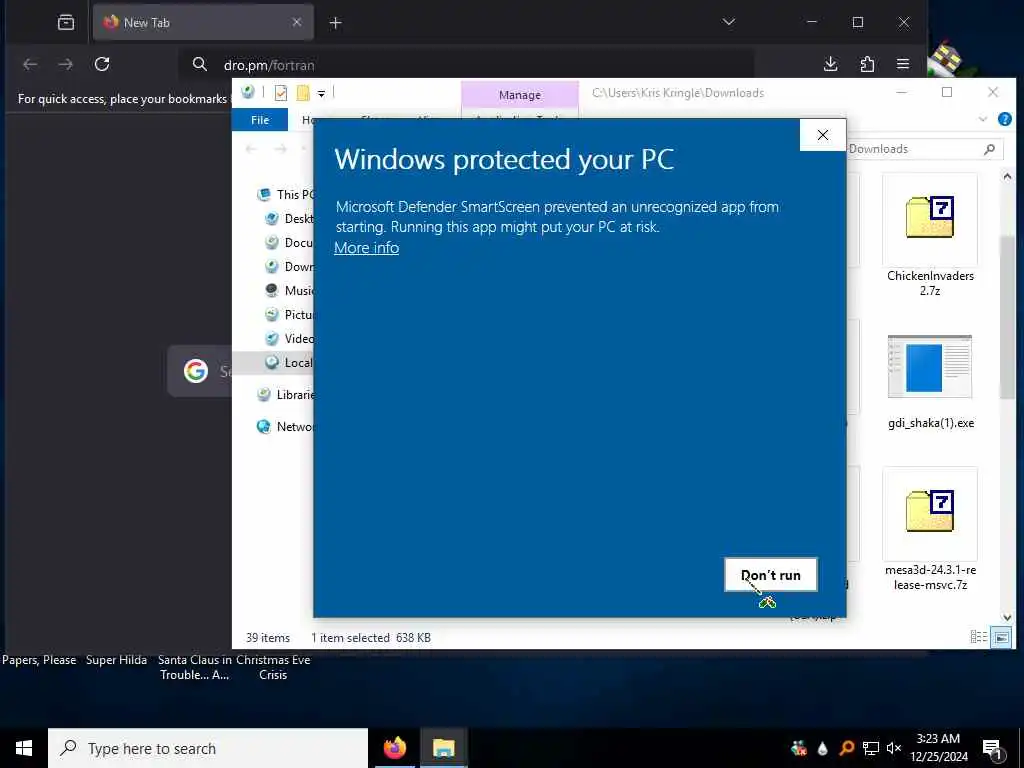Click the Explorer window system icon
This screenshot has height=768, width=1024.
248,92
